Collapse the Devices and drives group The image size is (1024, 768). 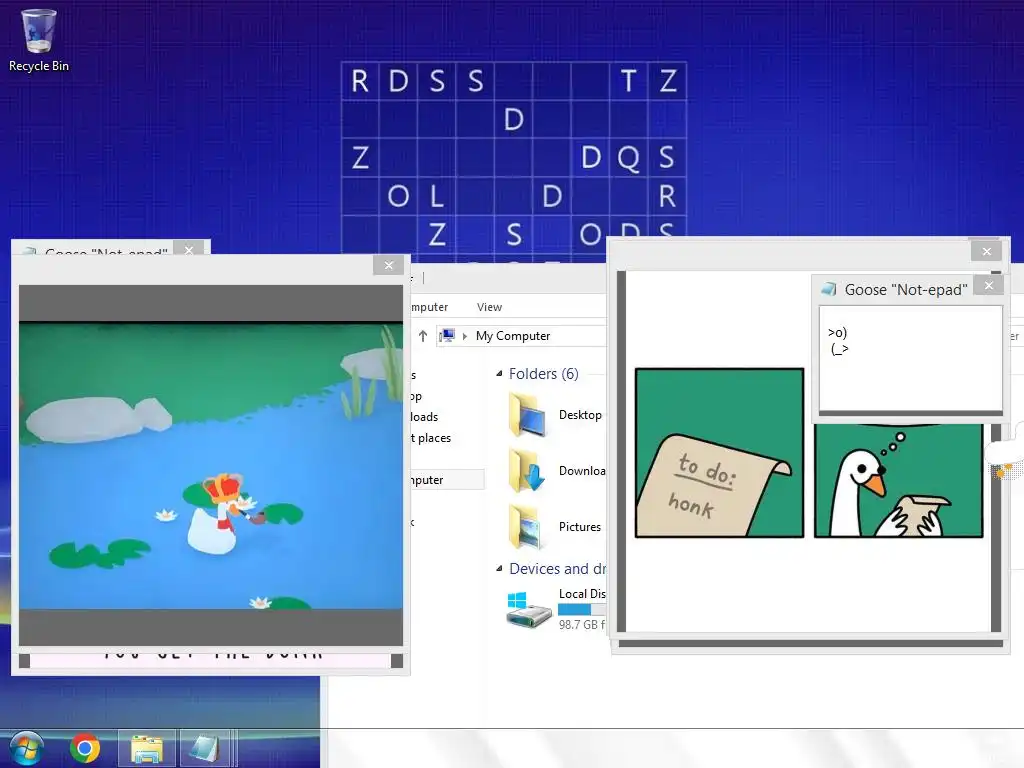[499, 569]
